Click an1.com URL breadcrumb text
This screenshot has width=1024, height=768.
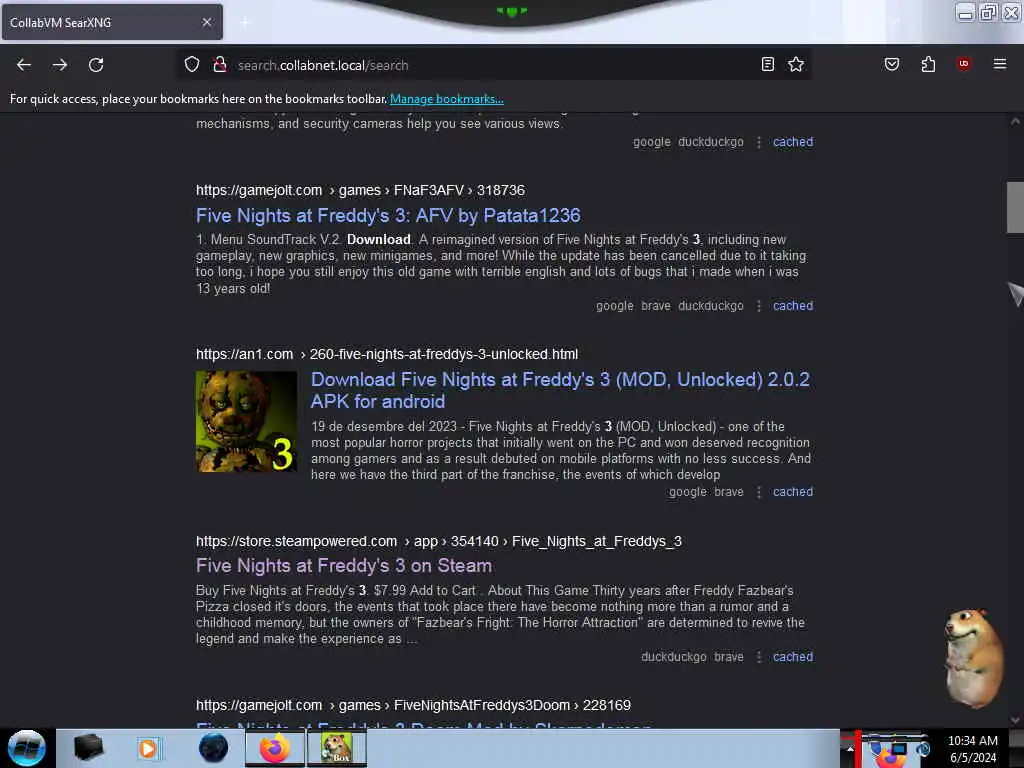tap(387, 354)
